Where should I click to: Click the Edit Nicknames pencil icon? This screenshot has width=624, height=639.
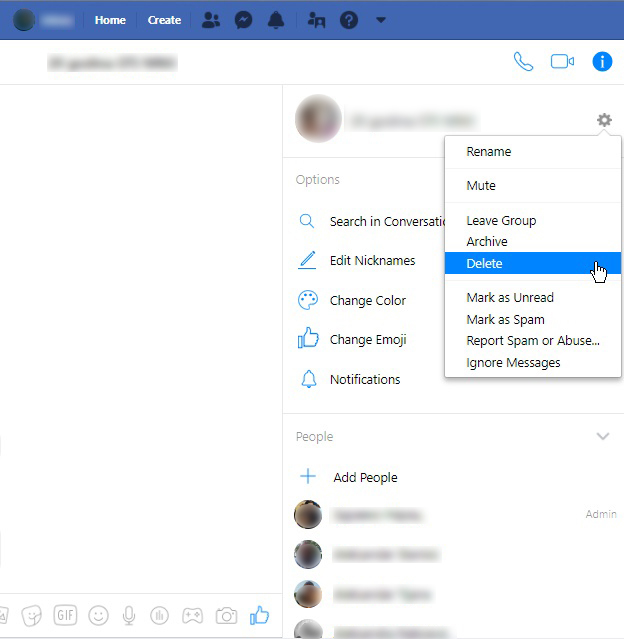(307, 260)
